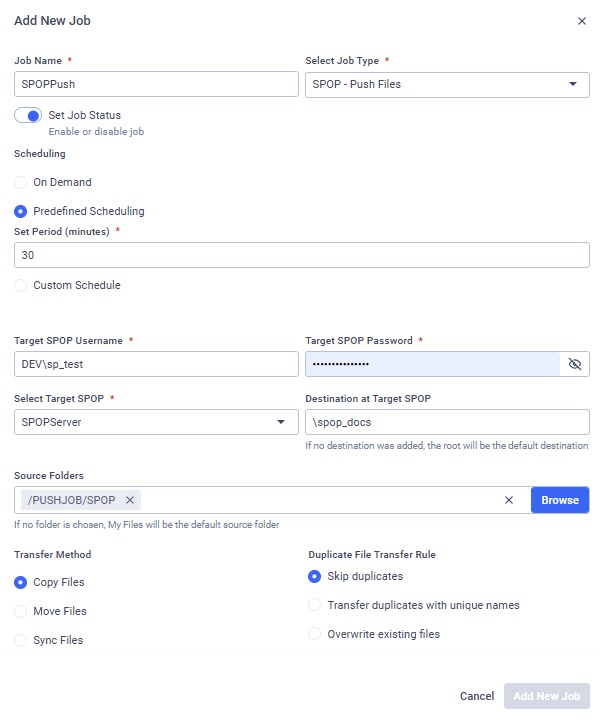Edit the Destination at Target SPOP field
The image size is (602, 720).
[446, 423]
